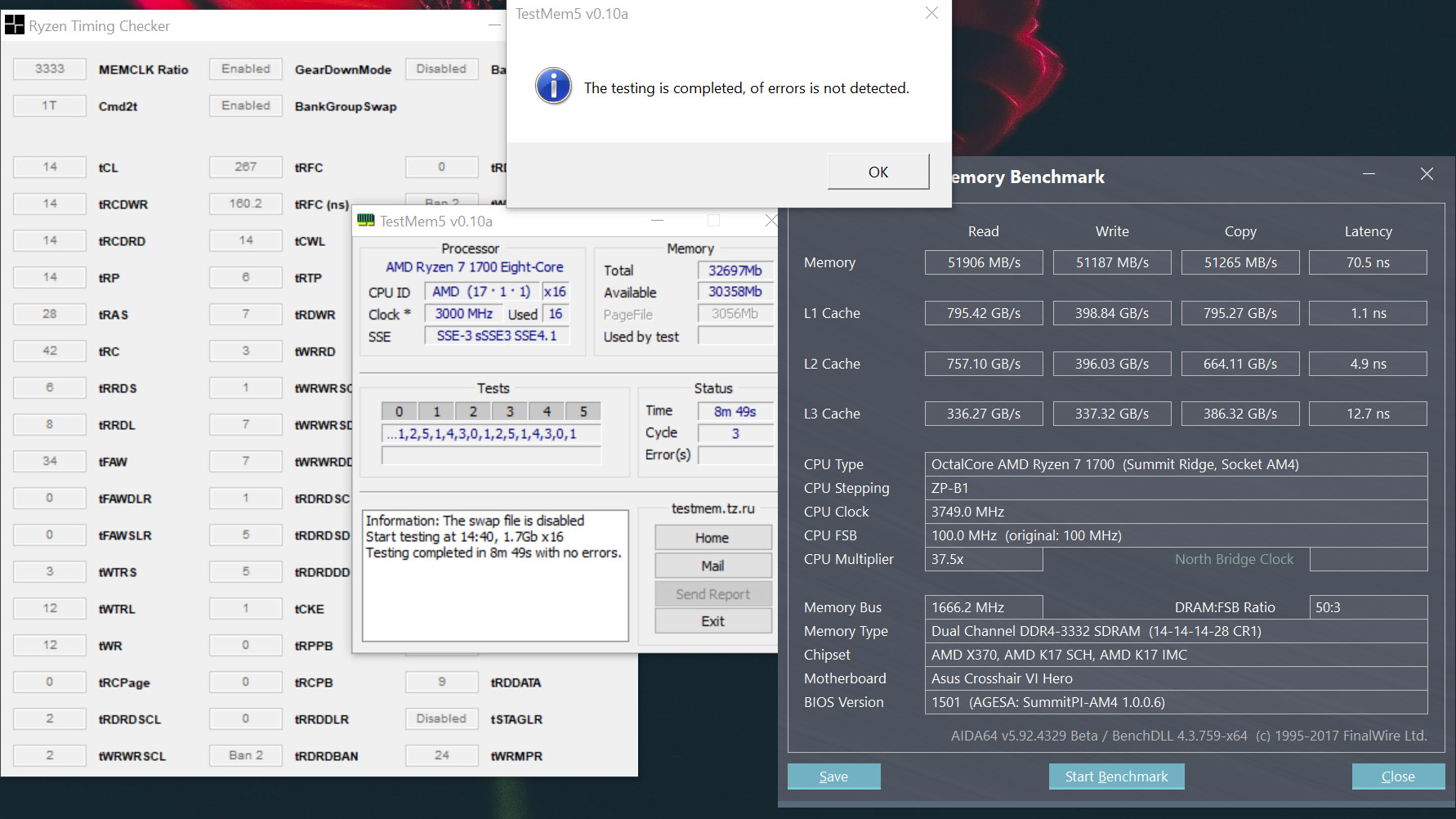Click the Total memory value 32697Mb
This screenshot has width=1456, height=819.
(x=735, y=271)
